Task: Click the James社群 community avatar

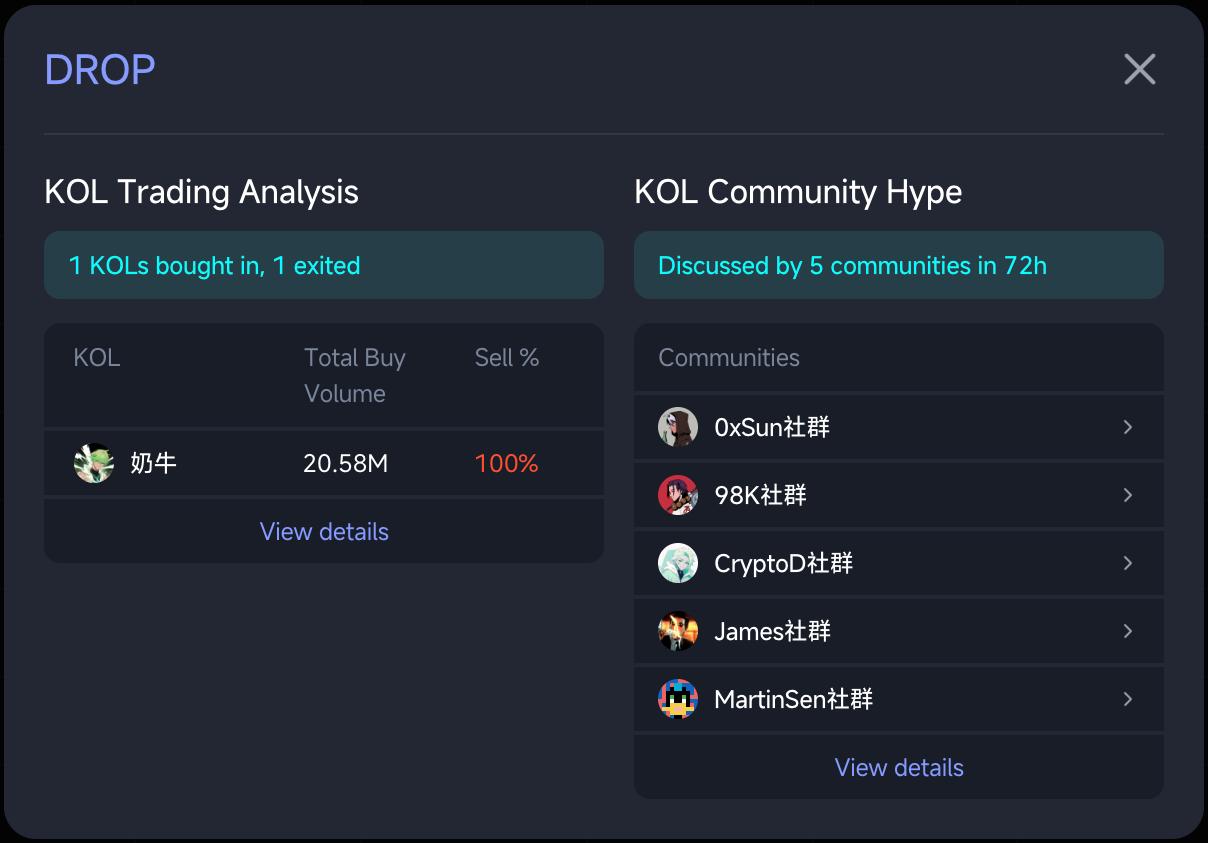Action: click(x=678, y=631)
